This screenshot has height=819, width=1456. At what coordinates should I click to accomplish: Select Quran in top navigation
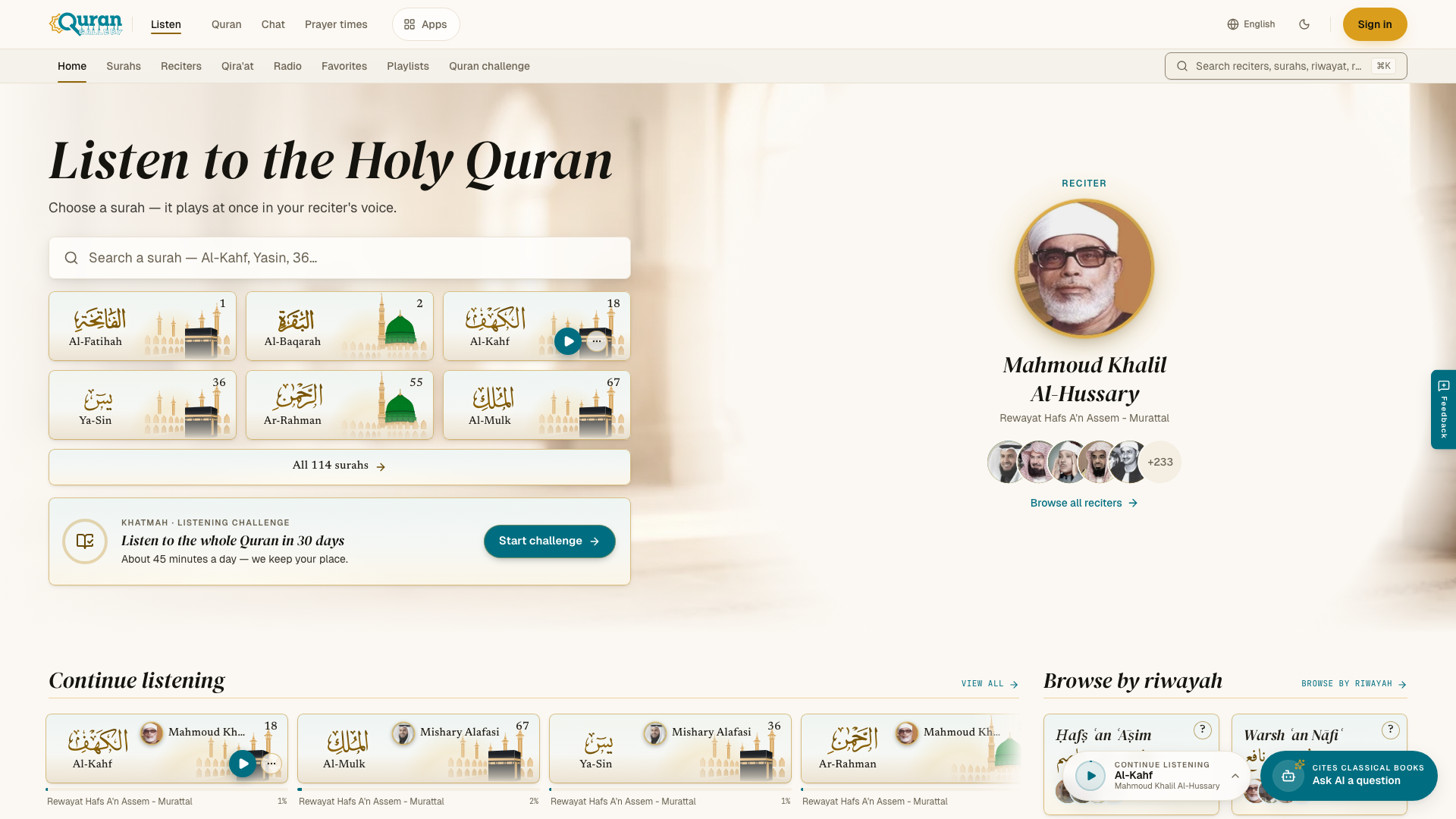226,24
